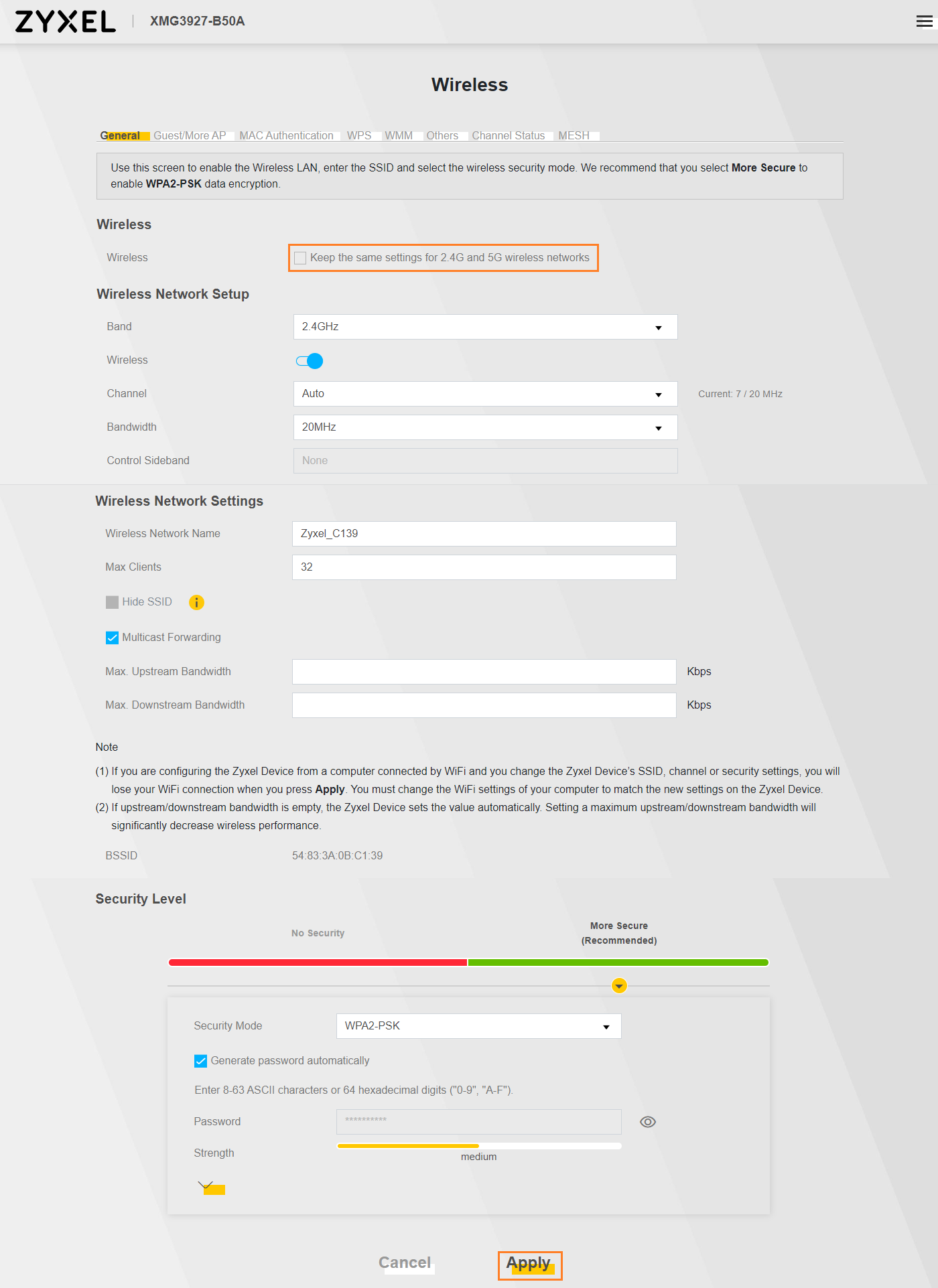Open the MAC Authentication tab
Viewport: 938px width, 1288px height.
point(286,135)
